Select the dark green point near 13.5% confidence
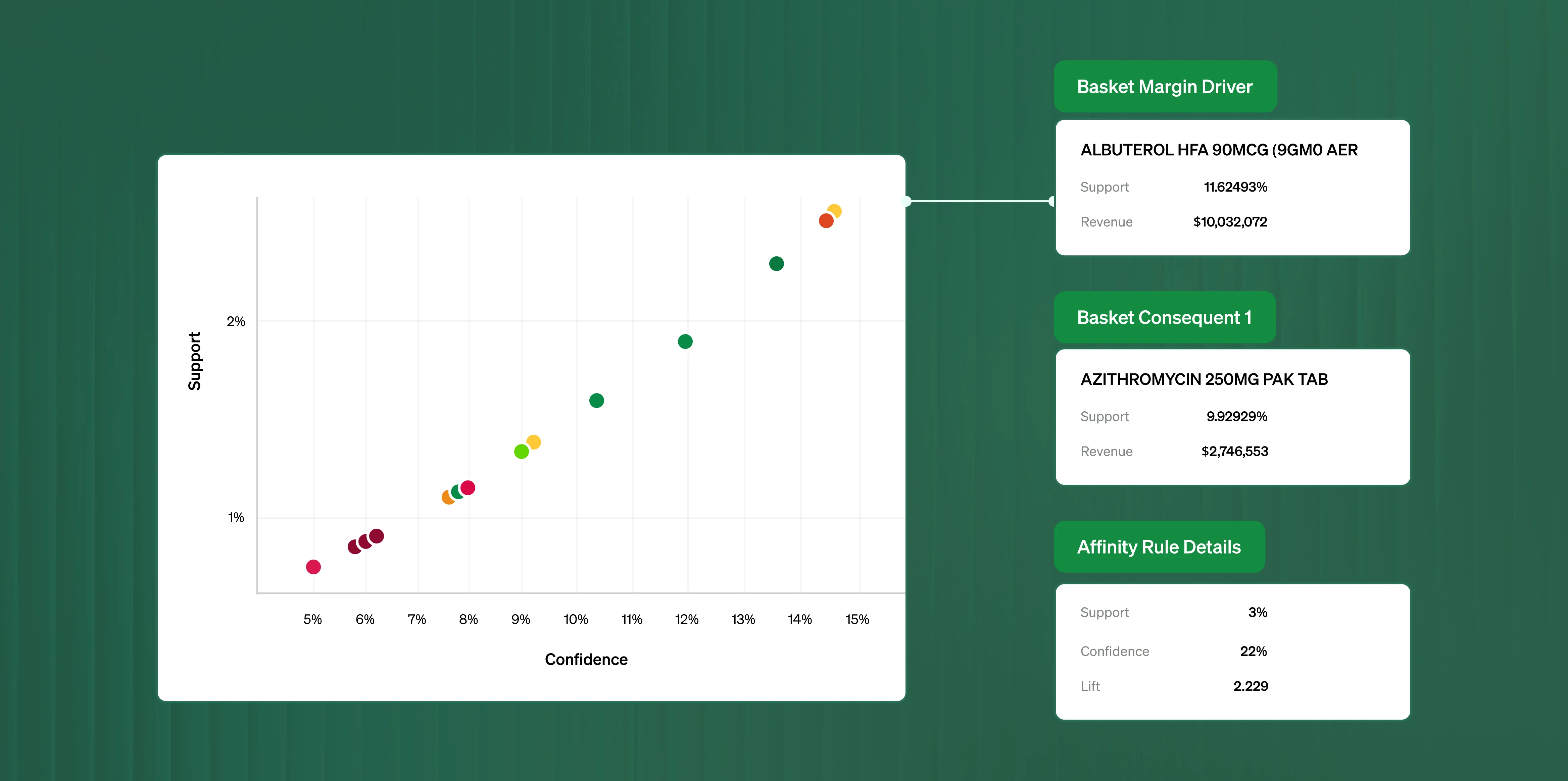1568x781 pixels. [x=776, y=263]
